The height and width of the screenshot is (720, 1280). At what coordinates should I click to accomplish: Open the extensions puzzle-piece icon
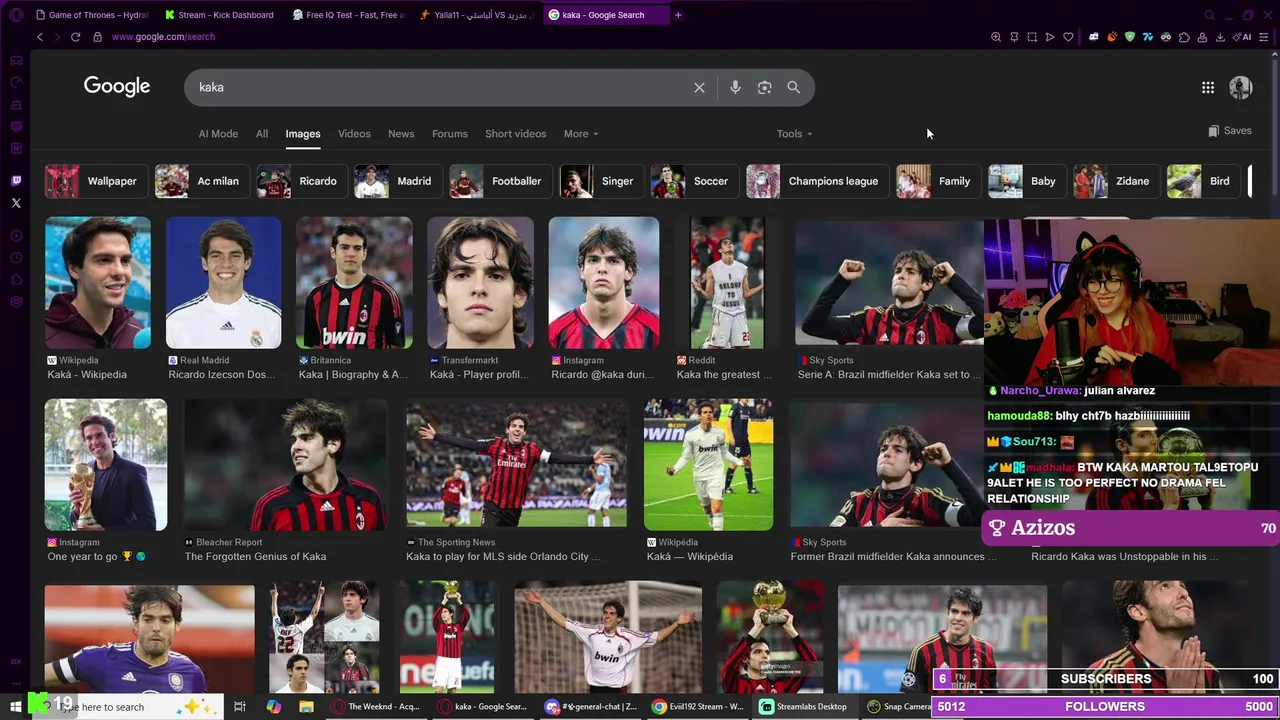[1184, 37]
